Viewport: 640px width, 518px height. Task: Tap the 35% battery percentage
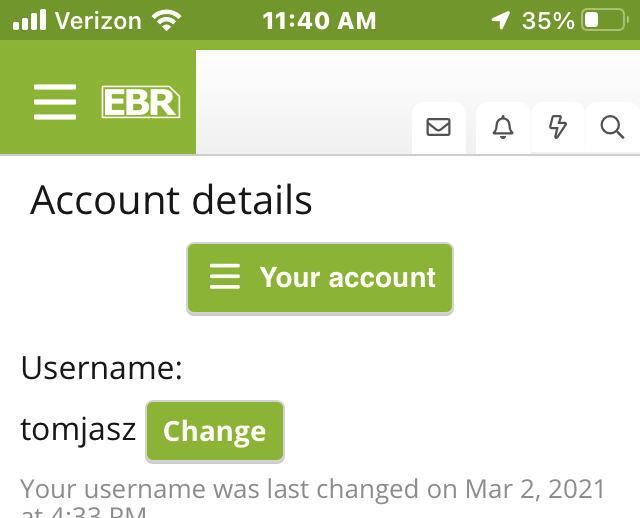pyautogui.click(x=549, y=20)
